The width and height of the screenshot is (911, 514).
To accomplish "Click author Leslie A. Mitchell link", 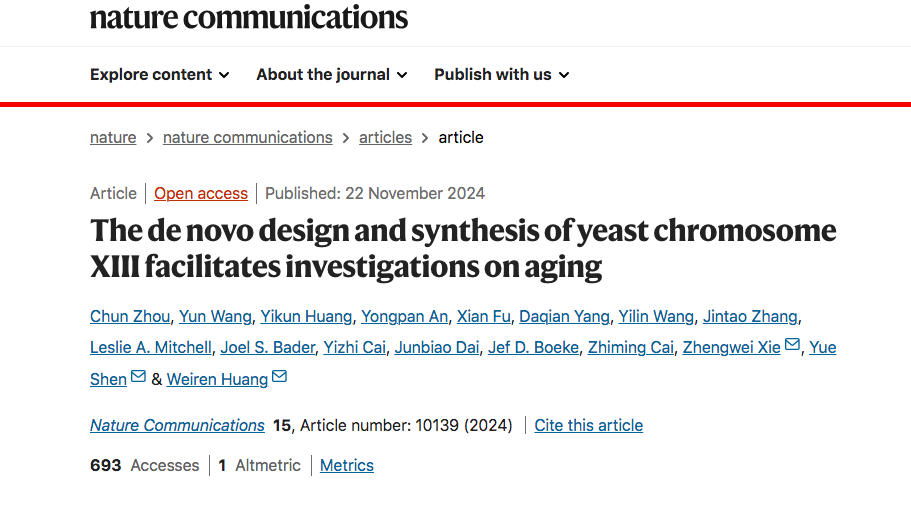I will 151,347.
